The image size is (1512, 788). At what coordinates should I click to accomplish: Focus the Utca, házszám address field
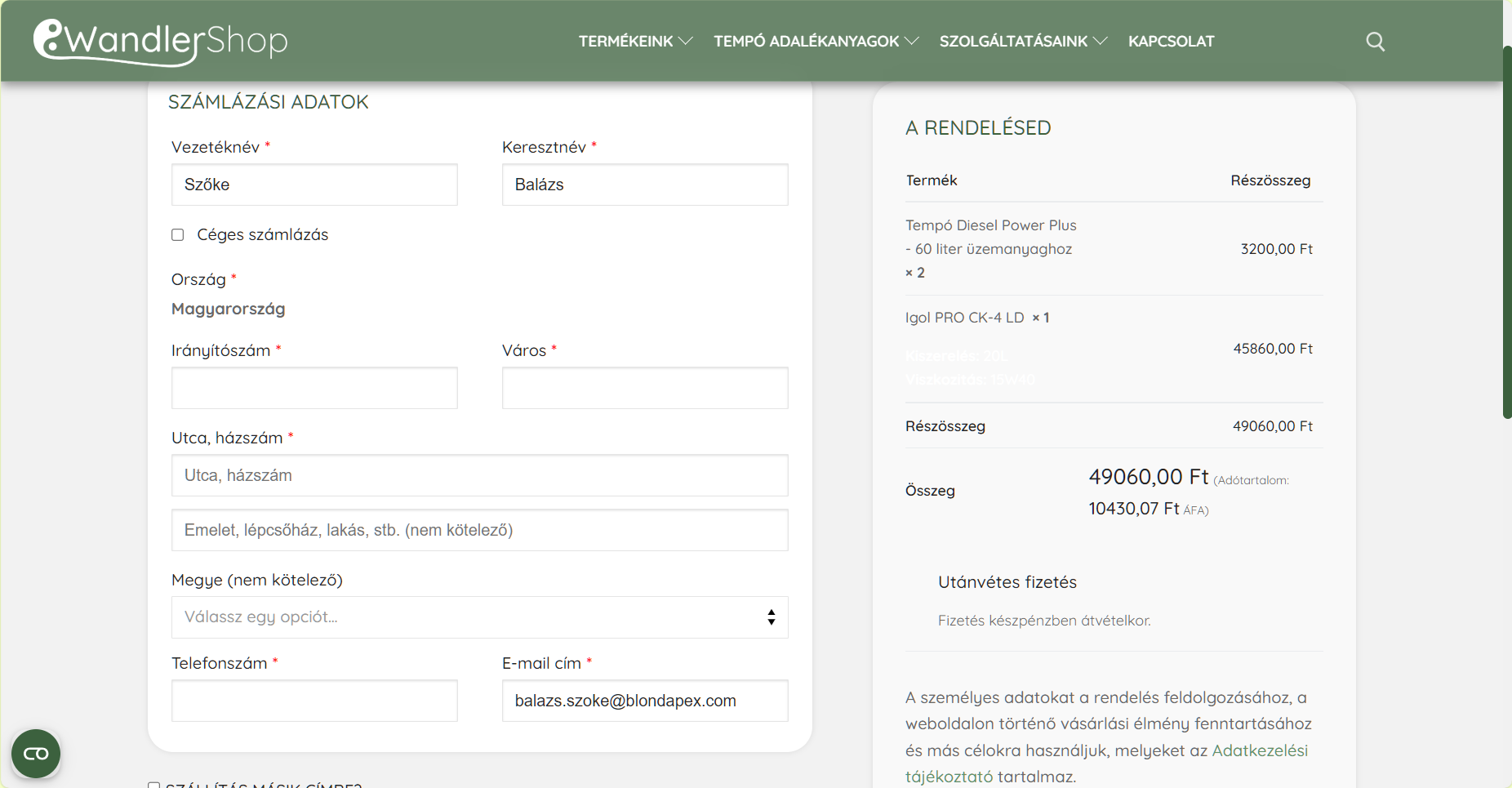(479, 475)
